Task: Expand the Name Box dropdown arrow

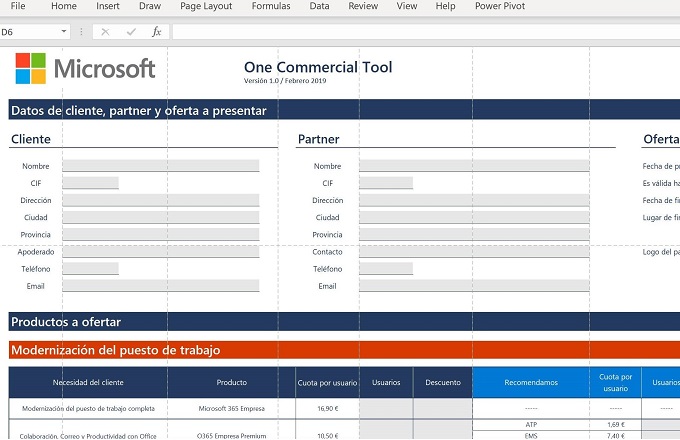Action: 64,32
